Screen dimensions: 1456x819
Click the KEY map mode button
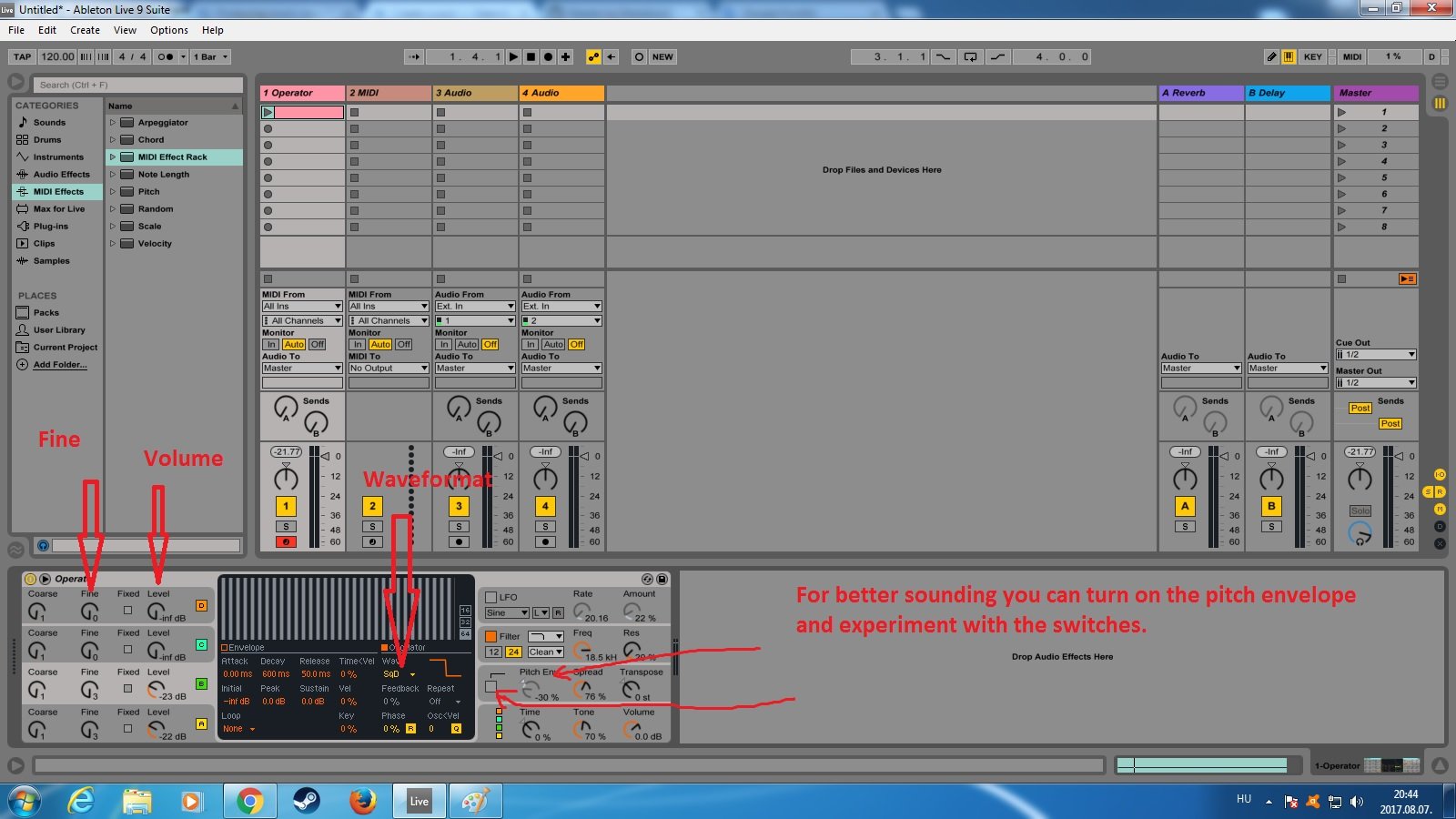[x=1312, y=56]
